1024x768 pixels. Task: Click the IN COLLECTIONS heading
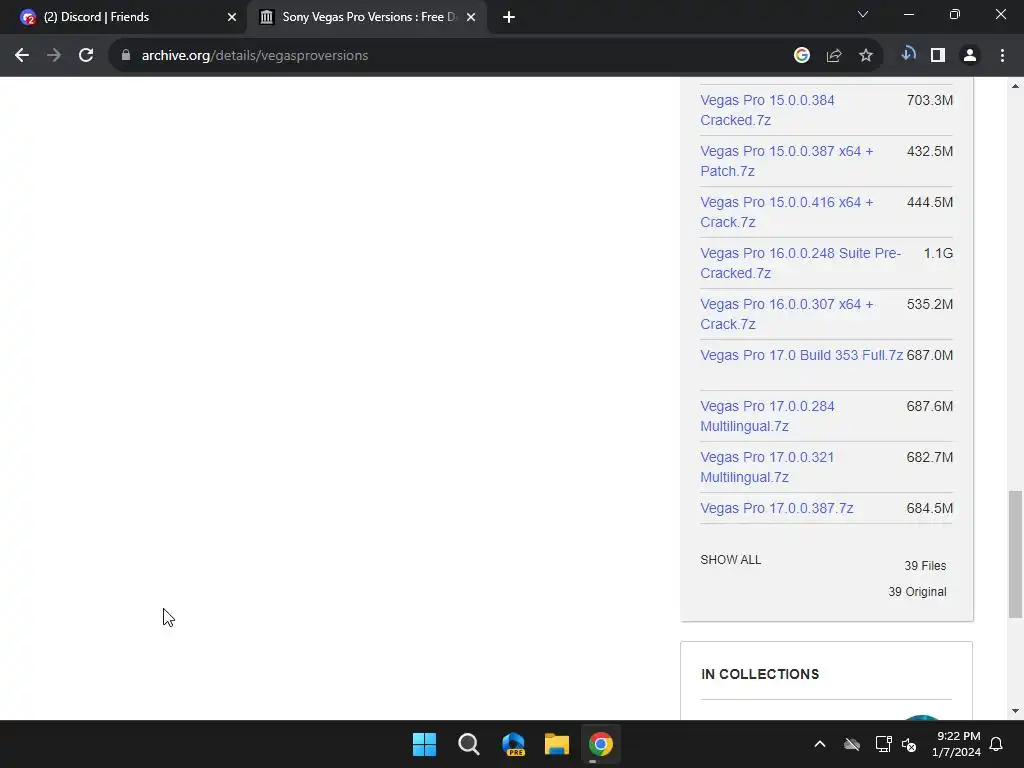tap(760, 674)
